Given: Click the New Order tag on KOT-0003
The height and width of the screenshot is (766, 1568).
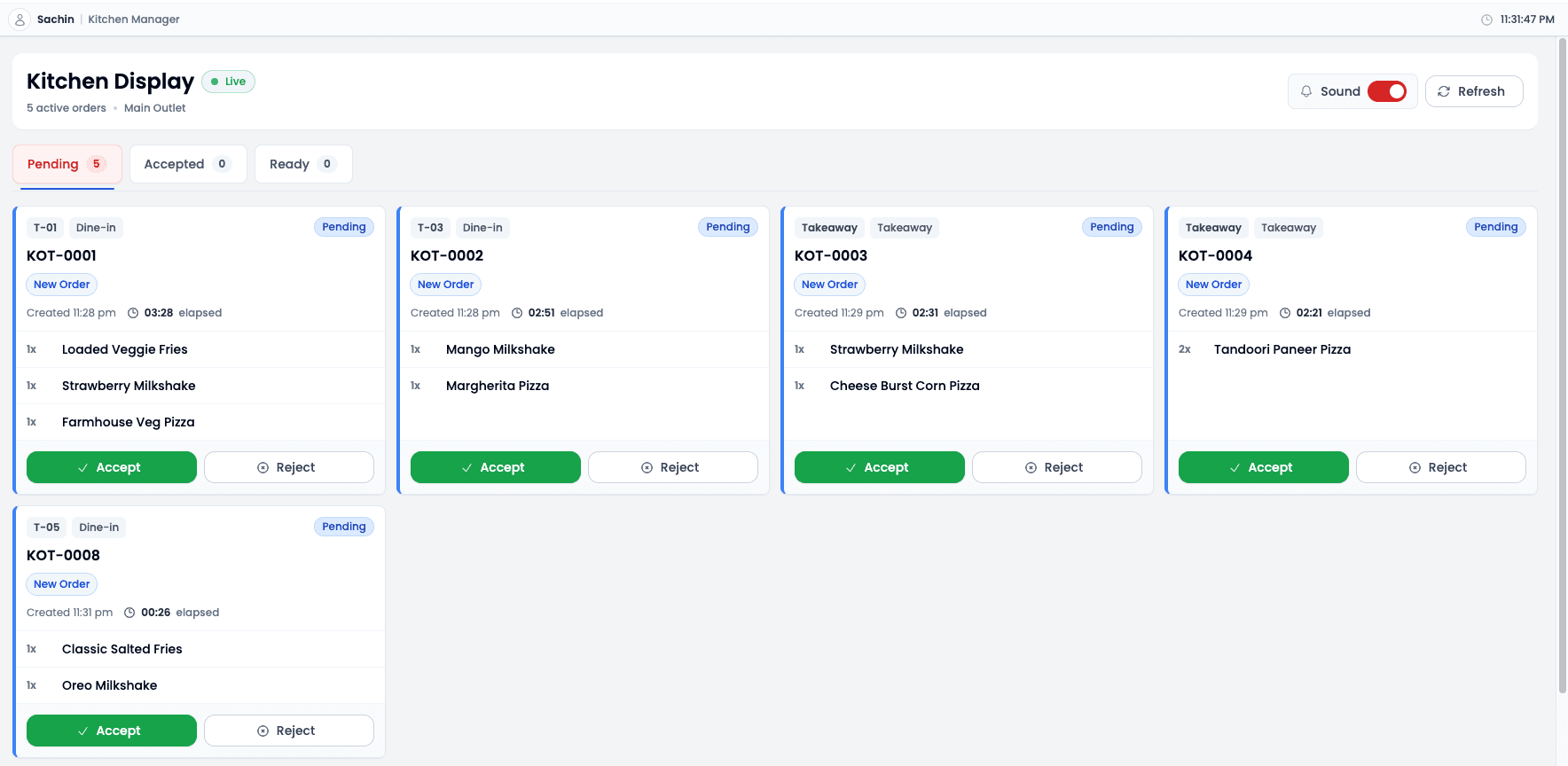Looking at the screenshot, I should tap(830, 285).
